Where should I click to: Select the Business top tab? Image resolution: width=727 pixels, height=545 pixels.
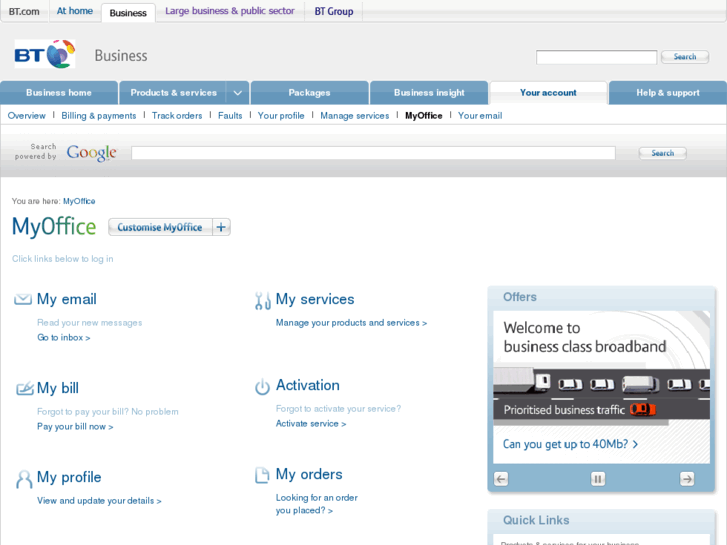(x=128, y=13)
